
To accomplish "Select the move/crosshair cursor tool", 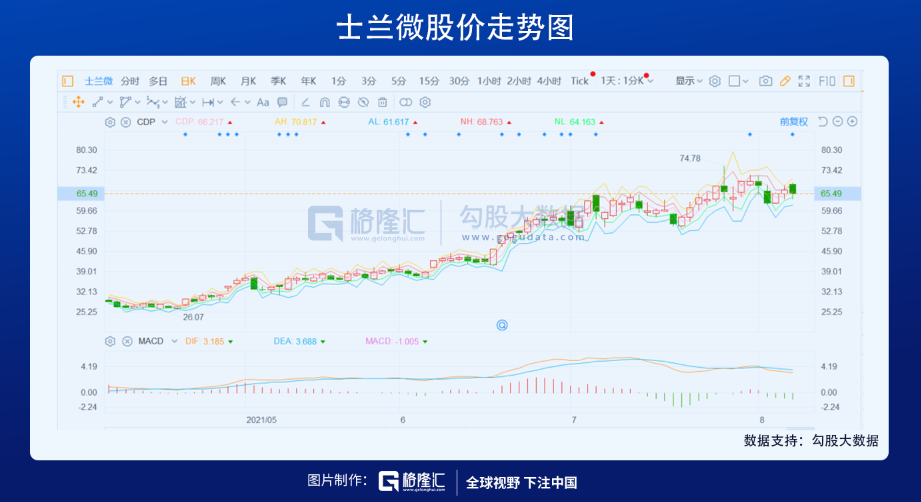I will point(78,102).
